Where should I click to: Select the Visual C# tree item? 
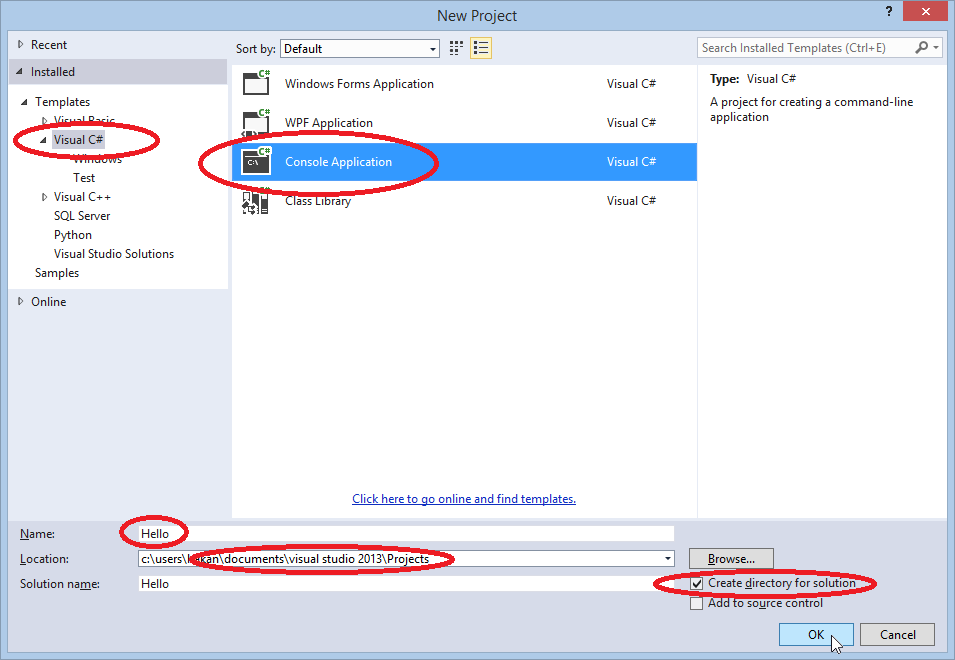(78, 140)
